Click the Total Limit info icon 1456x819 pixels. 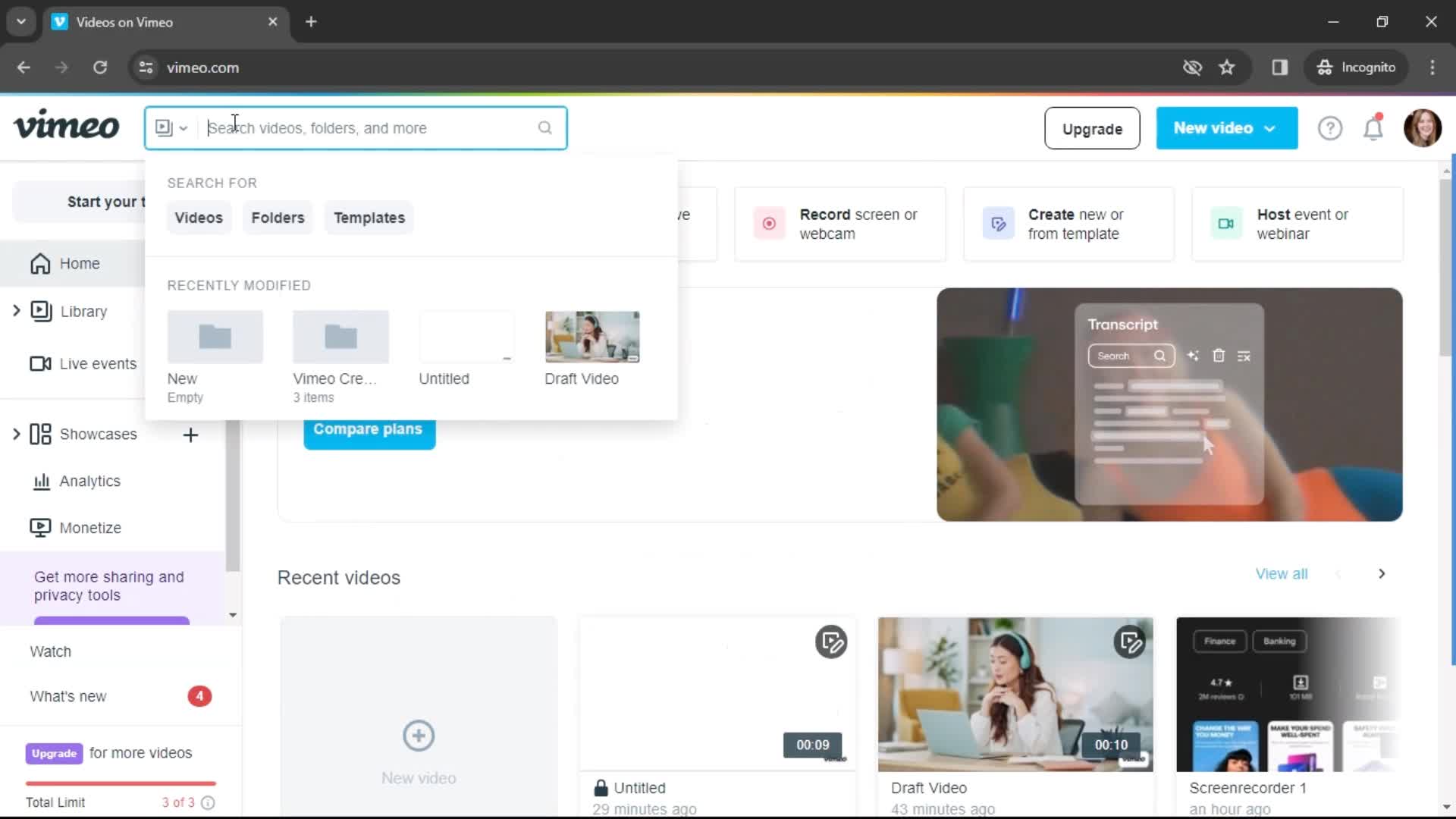(x=208, y=802)
